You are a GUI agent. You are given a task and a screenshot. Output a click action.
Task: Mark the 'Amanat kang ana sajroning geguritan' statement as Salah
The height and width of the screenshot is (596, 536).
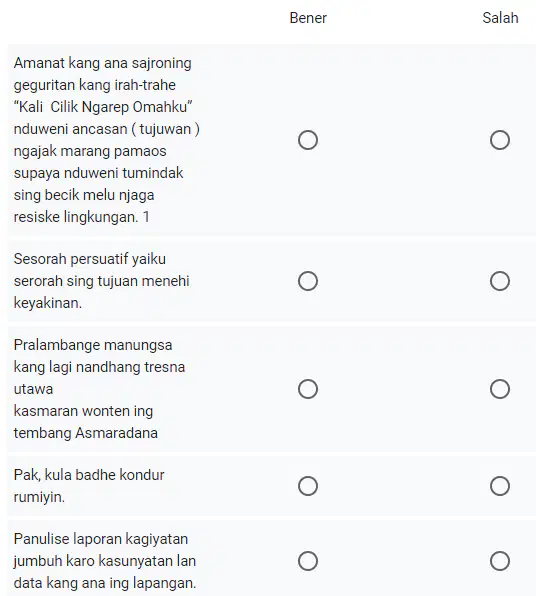(x=500, y=140)
